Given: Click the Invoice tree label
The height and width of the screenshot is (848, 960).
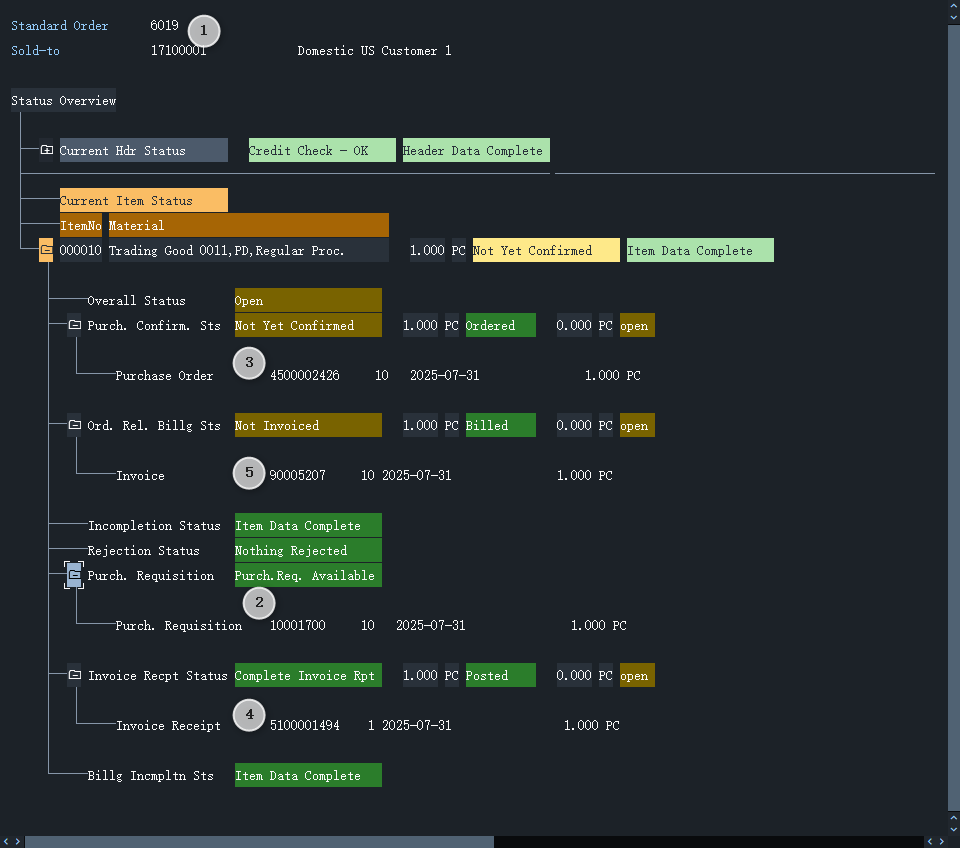Looking at the screenshot, I should click(x=140, y=475).
